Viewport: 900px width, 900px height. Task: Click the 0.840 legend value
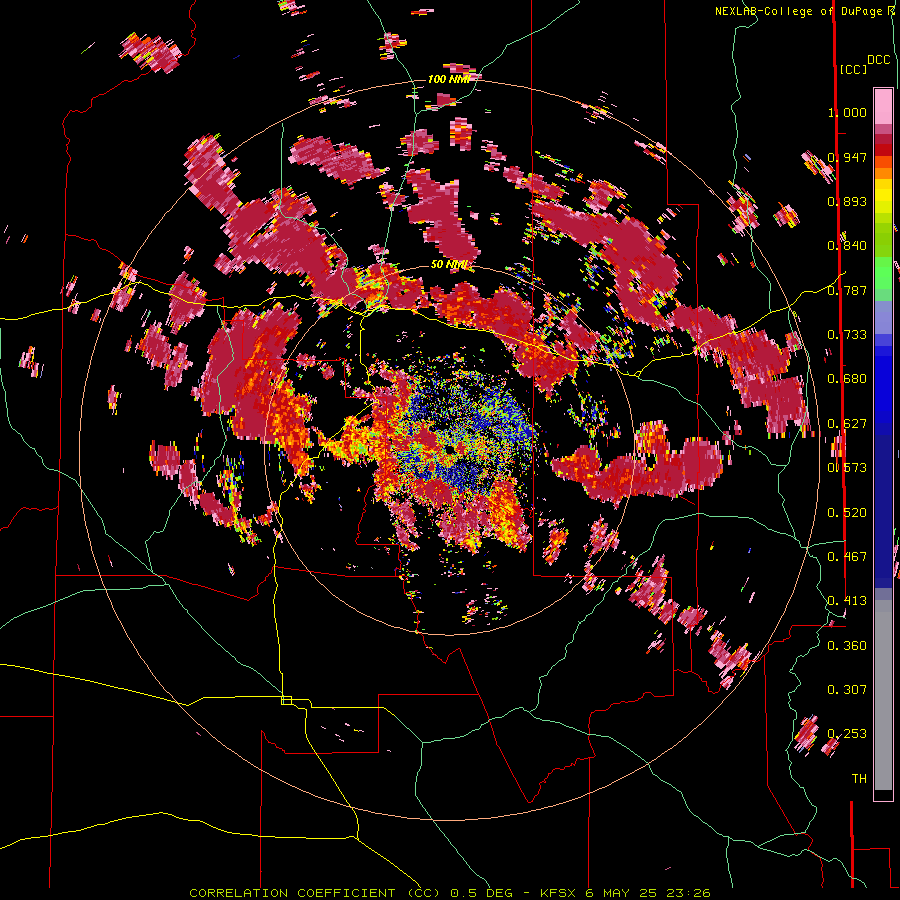point(847,246)
